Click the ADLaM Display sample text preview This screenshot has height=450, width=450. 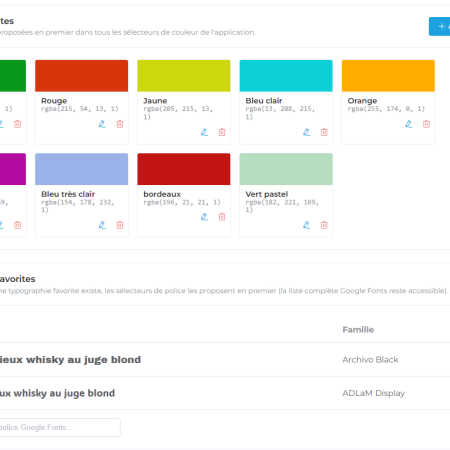[x=57, y=393]
